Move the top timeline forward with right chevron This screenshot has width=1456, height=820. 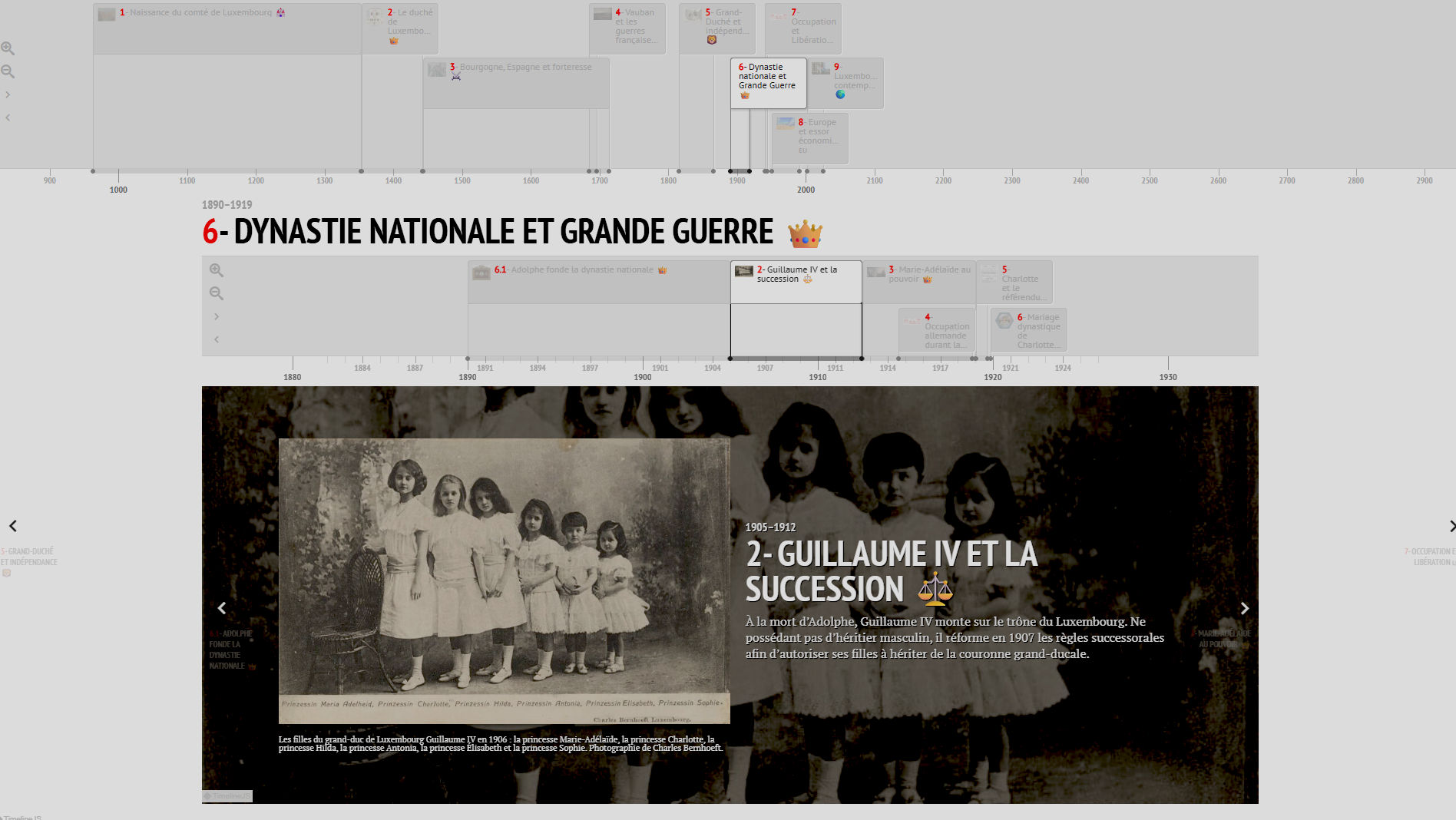[x=8, y=94]
